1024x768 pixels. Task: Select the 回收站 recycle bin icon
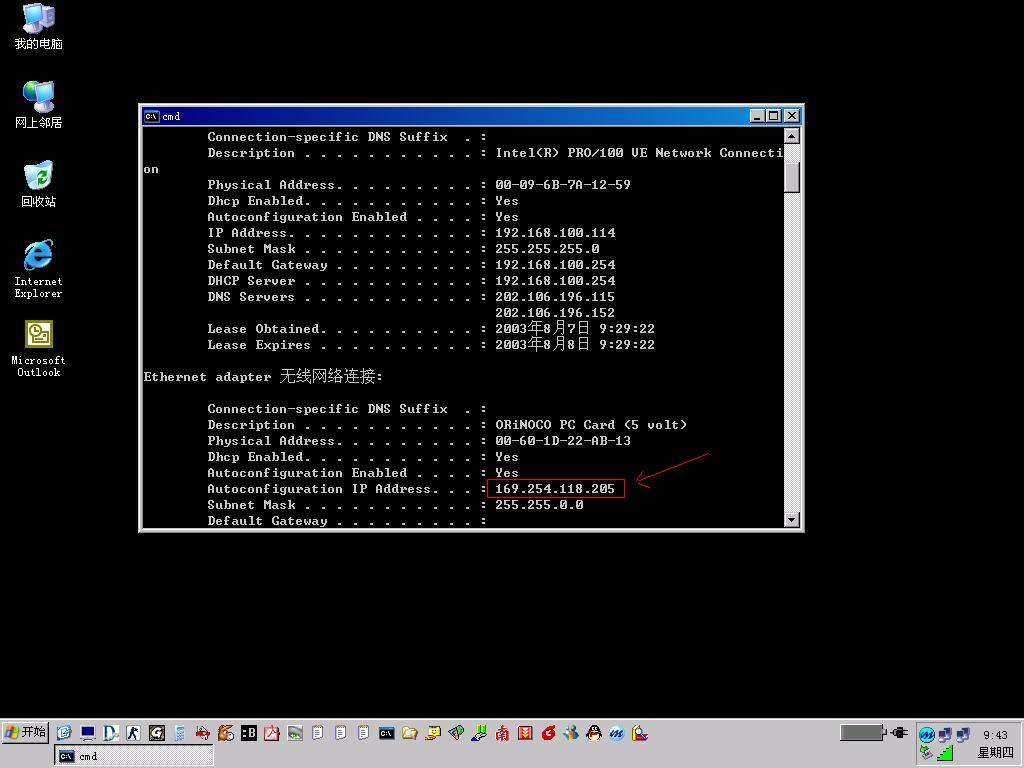(x=38, y=184)
